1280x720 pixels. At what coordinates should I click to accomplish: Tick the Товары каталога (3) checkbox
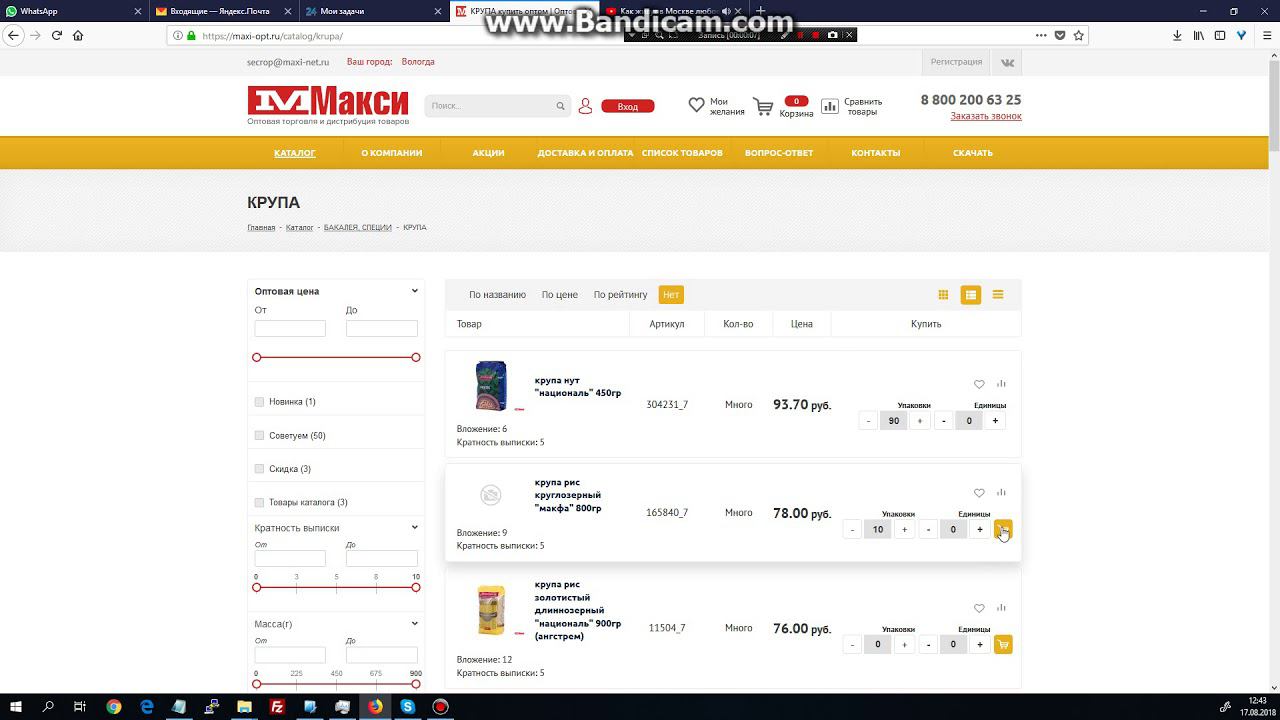click(x=259, y=503)
